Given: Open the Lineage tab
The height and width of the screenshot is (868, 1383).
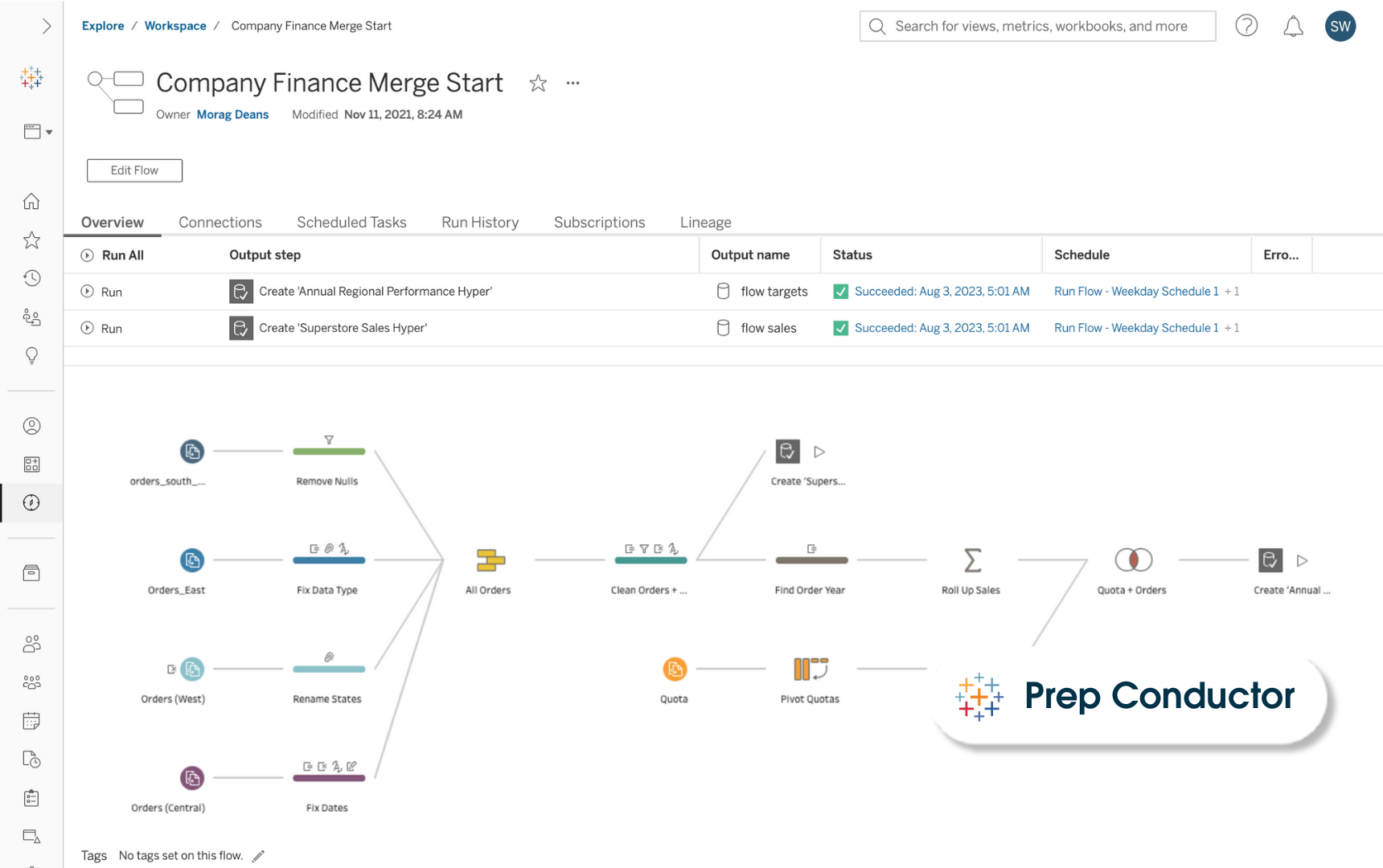Looking at the screenshot, I should pos(705,222).
